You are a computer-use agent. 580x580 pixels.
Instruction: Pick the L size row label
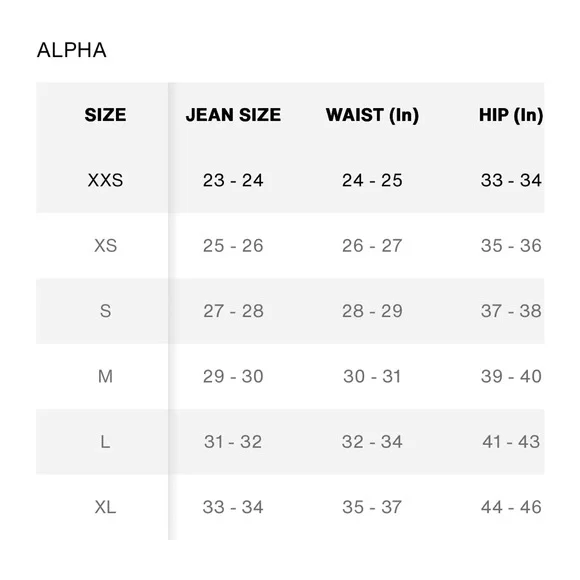tap(105, 442)
